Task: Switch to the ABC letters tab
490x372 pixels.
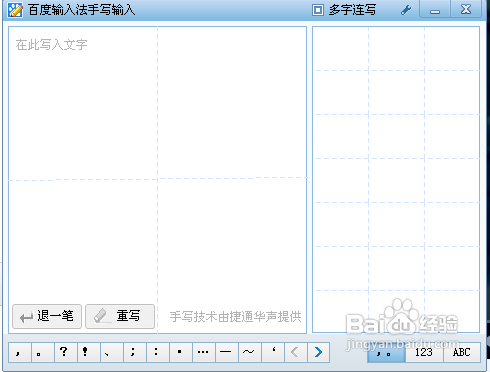Action: coord(462,352)
